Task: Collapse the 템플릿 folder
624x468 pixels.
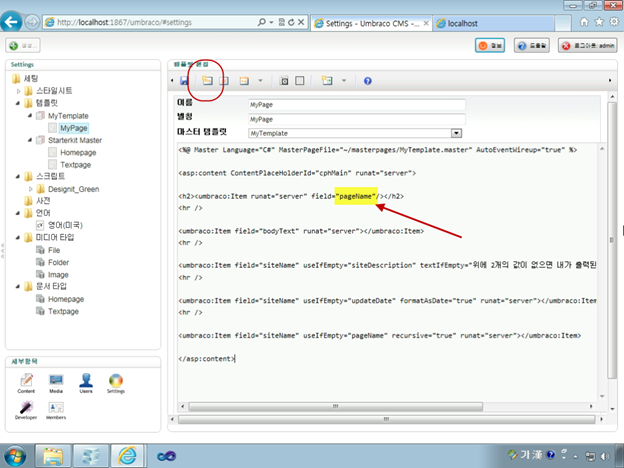Action: (18, 103)
